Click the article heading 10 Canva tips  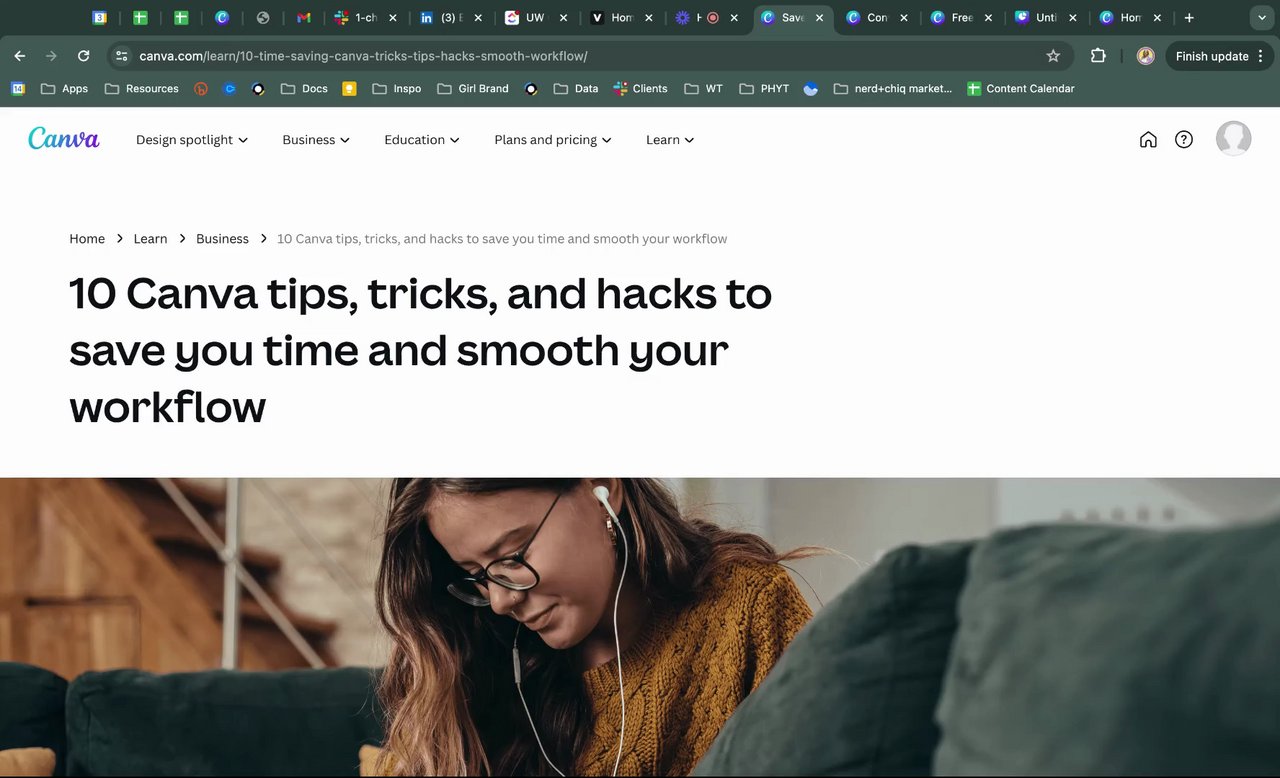[420, 350]
